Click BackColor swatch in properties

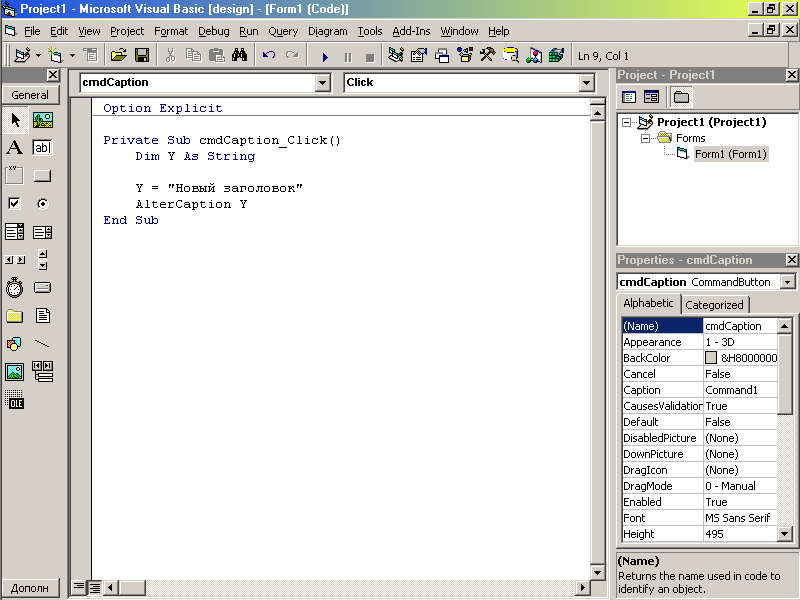pyautogui.click(x=711, y=358)
